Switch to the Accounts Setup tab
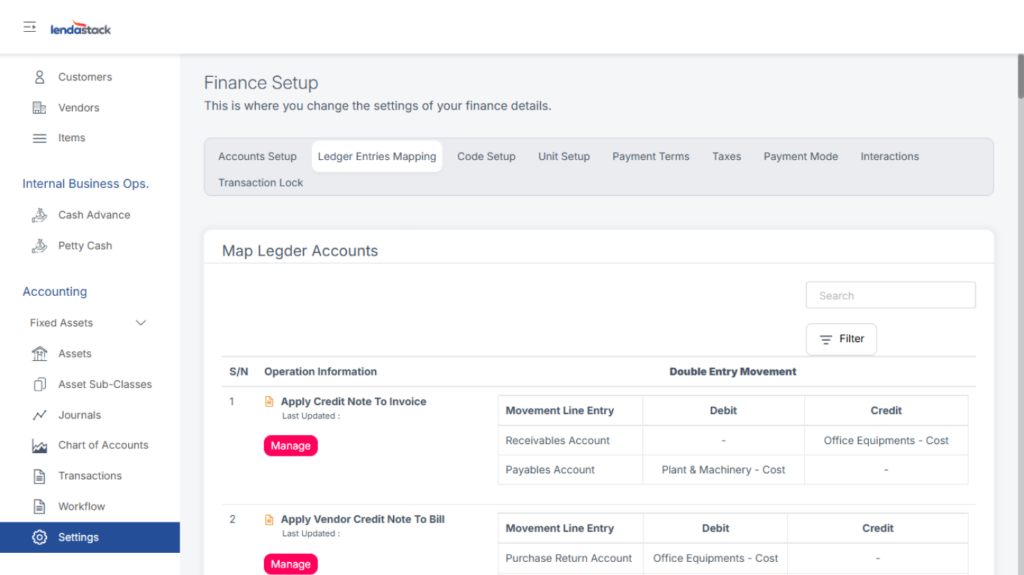The height and width of the screenshot is (575, 1024). coord(257,157)
